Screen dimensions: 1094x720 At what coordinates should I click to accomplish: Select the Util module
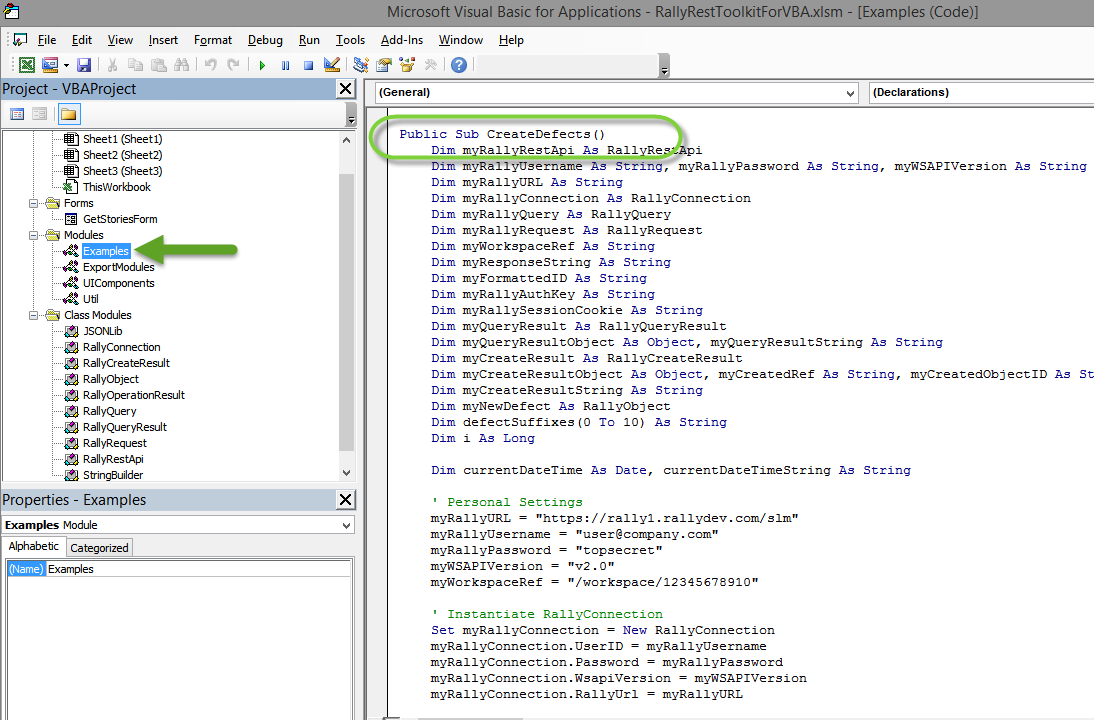(x=91, y=299)
